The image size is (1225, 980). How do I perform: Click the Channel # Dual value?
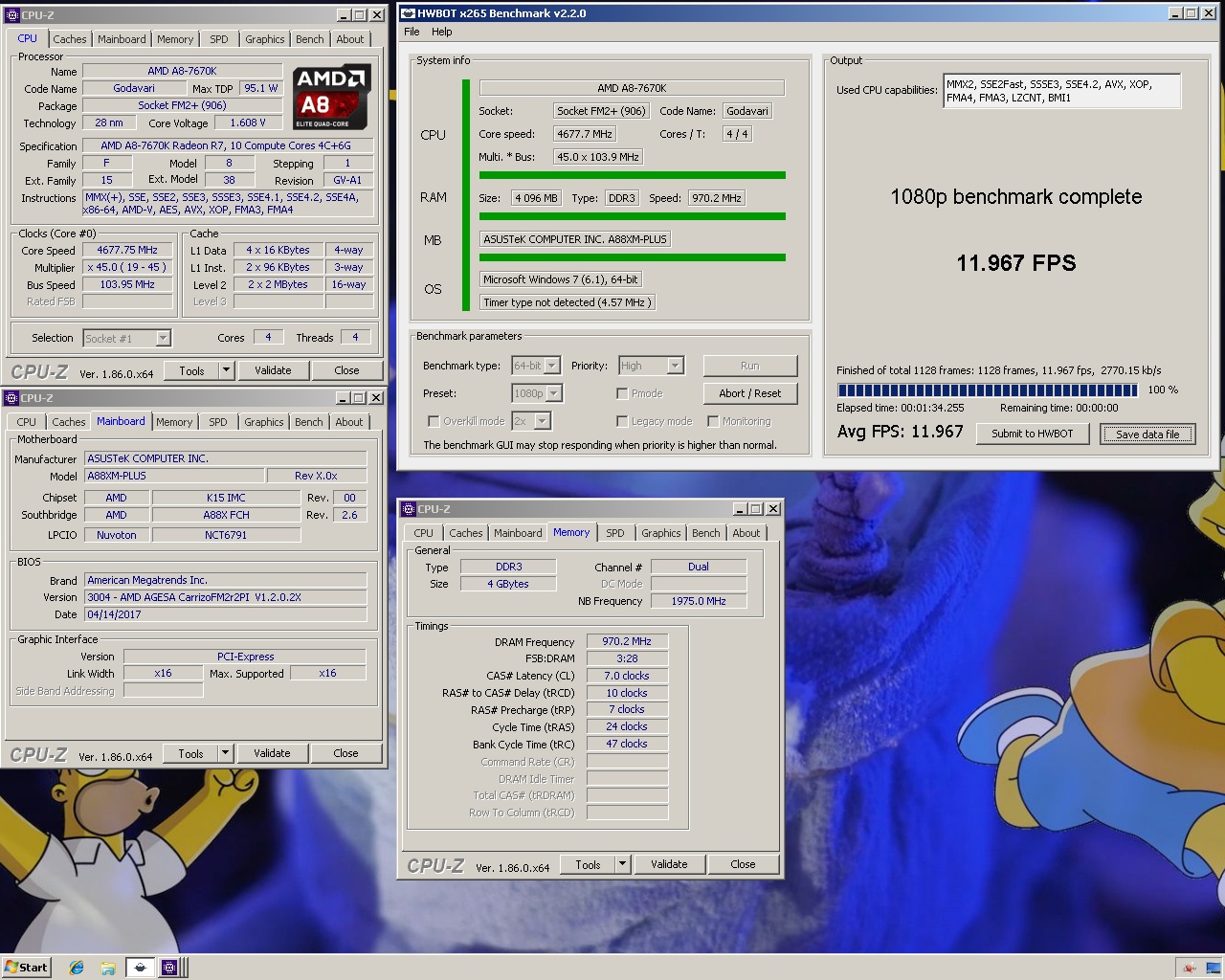click(x=699, y=567)
